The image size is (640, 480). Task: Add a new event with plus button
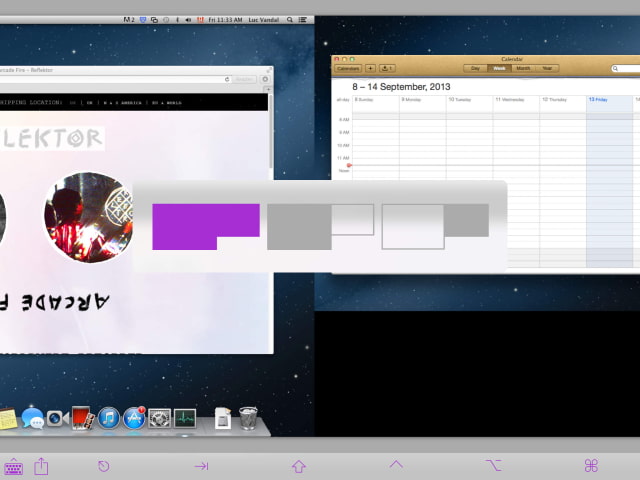click(x=370, y=68)
